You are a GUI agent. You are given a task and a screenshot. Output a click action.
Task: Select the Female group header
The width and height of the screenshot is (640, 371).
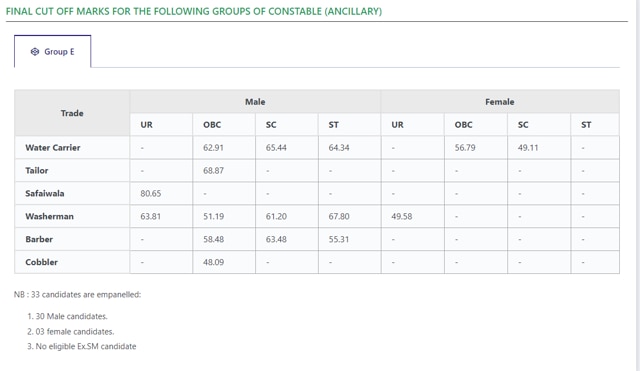pyautogui.click(x=500, y=102)
